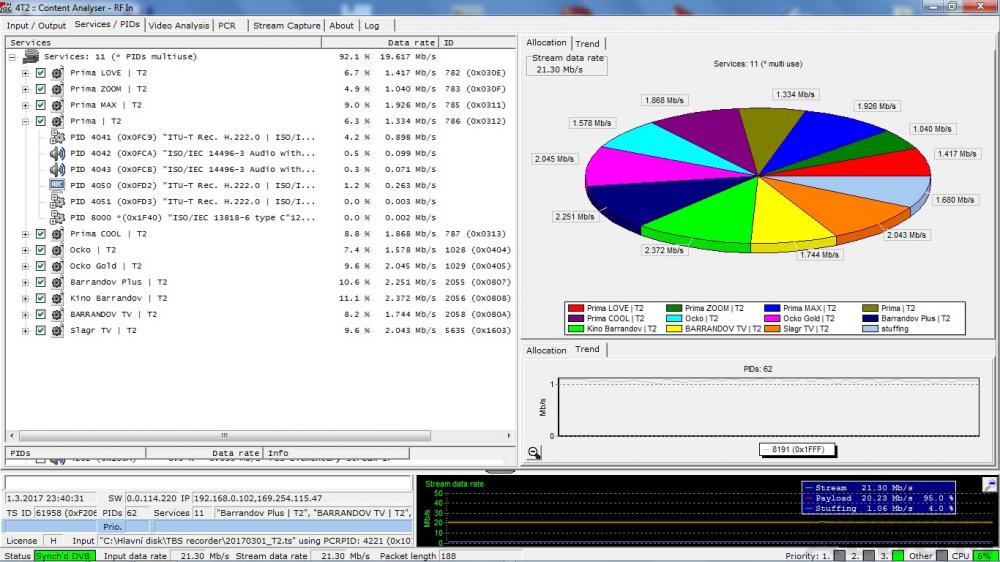This screenshot has height=562, width=1000.
Task: Click the red Prima LOVE legend swatch
Action: 576,308
